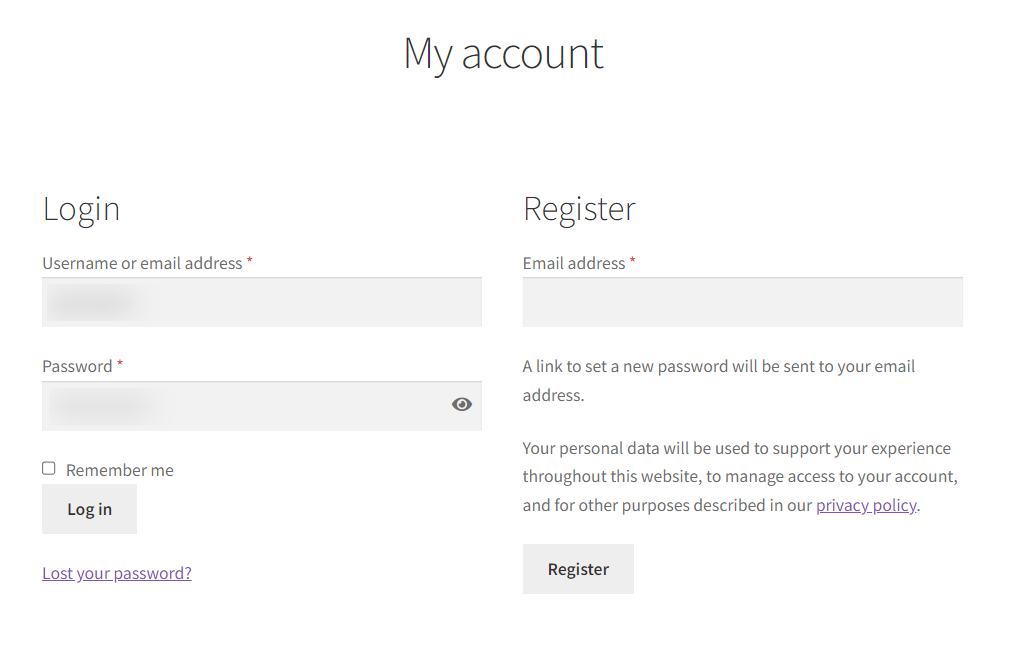Click the required asterisk next to Password
Image resolution: width=1009 pixels, height=672 pixels.
(x=119, y=362)
